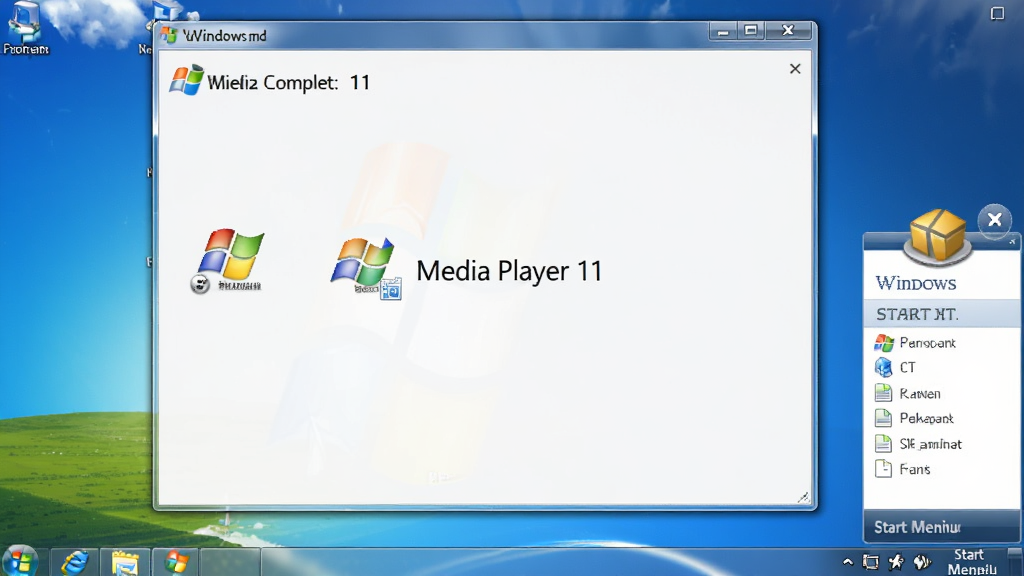Viewport: 1024px width, 576px height.
Task: Launch Internet Explorer from the taskbar
Action: point(75,562)
